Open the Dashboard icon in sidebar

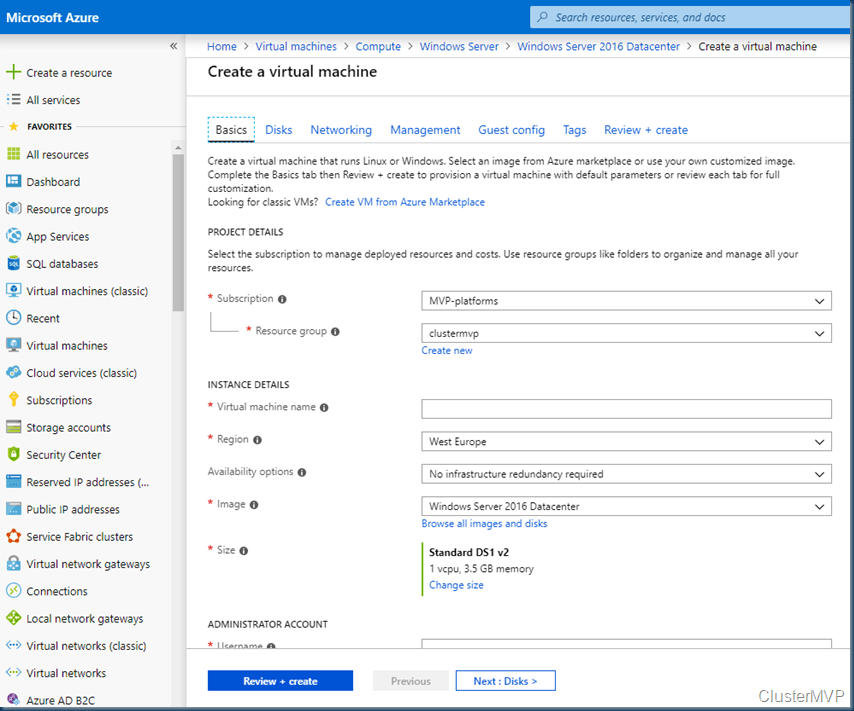(x=13, y=181)
